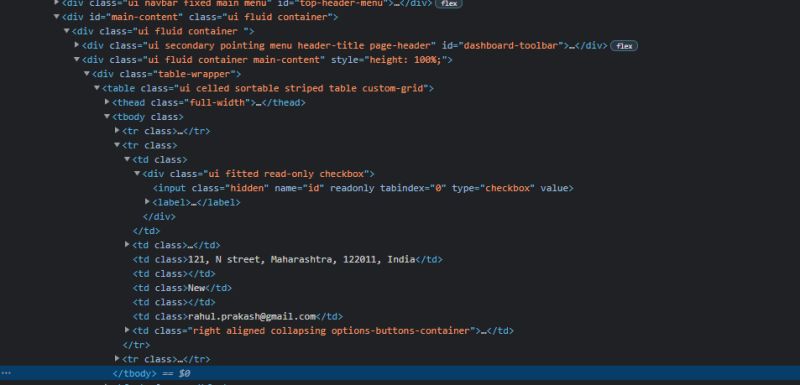Expand the label element

pyautogui.click(x=147, y=202)
